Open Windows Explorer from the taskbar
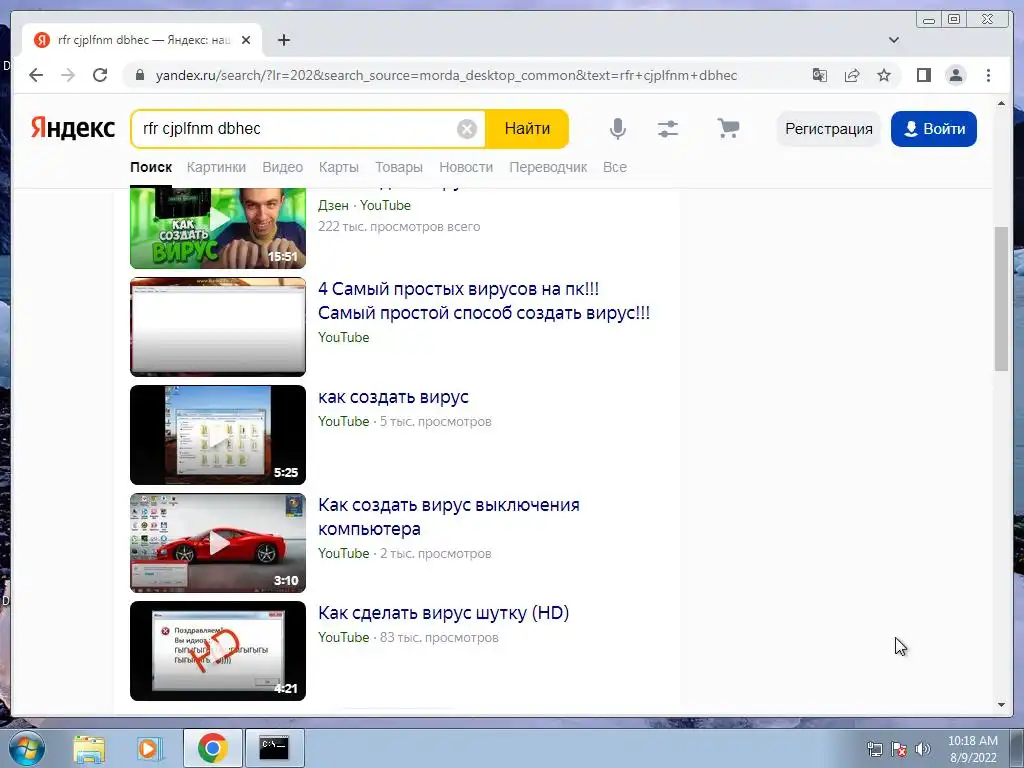 pyautogui.click(x=89, y=748)
